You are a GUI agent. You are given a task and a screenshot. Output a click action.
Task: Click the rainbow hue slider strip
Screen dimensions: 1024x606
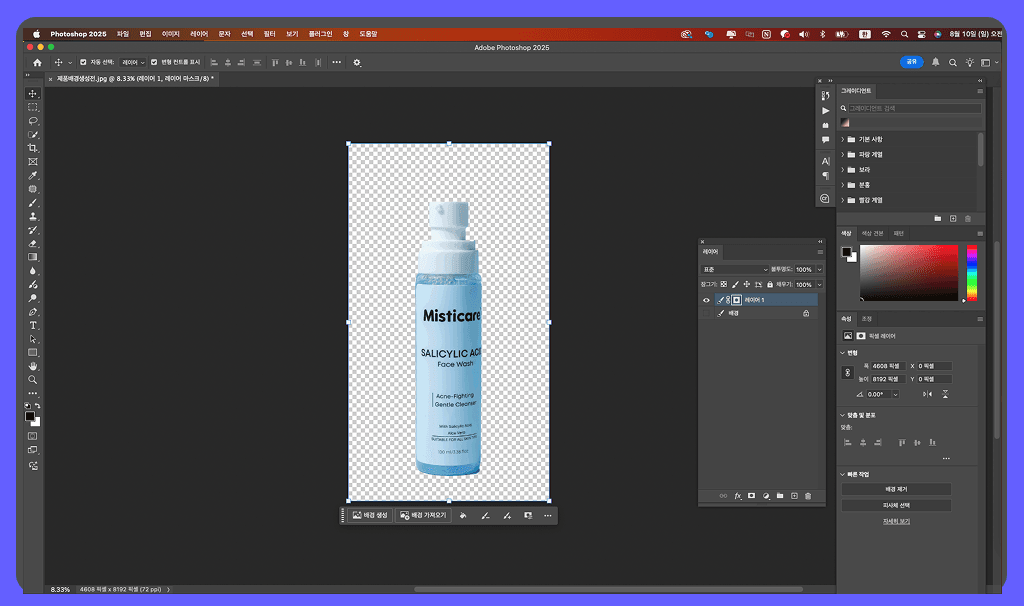[x=972, y=273]
